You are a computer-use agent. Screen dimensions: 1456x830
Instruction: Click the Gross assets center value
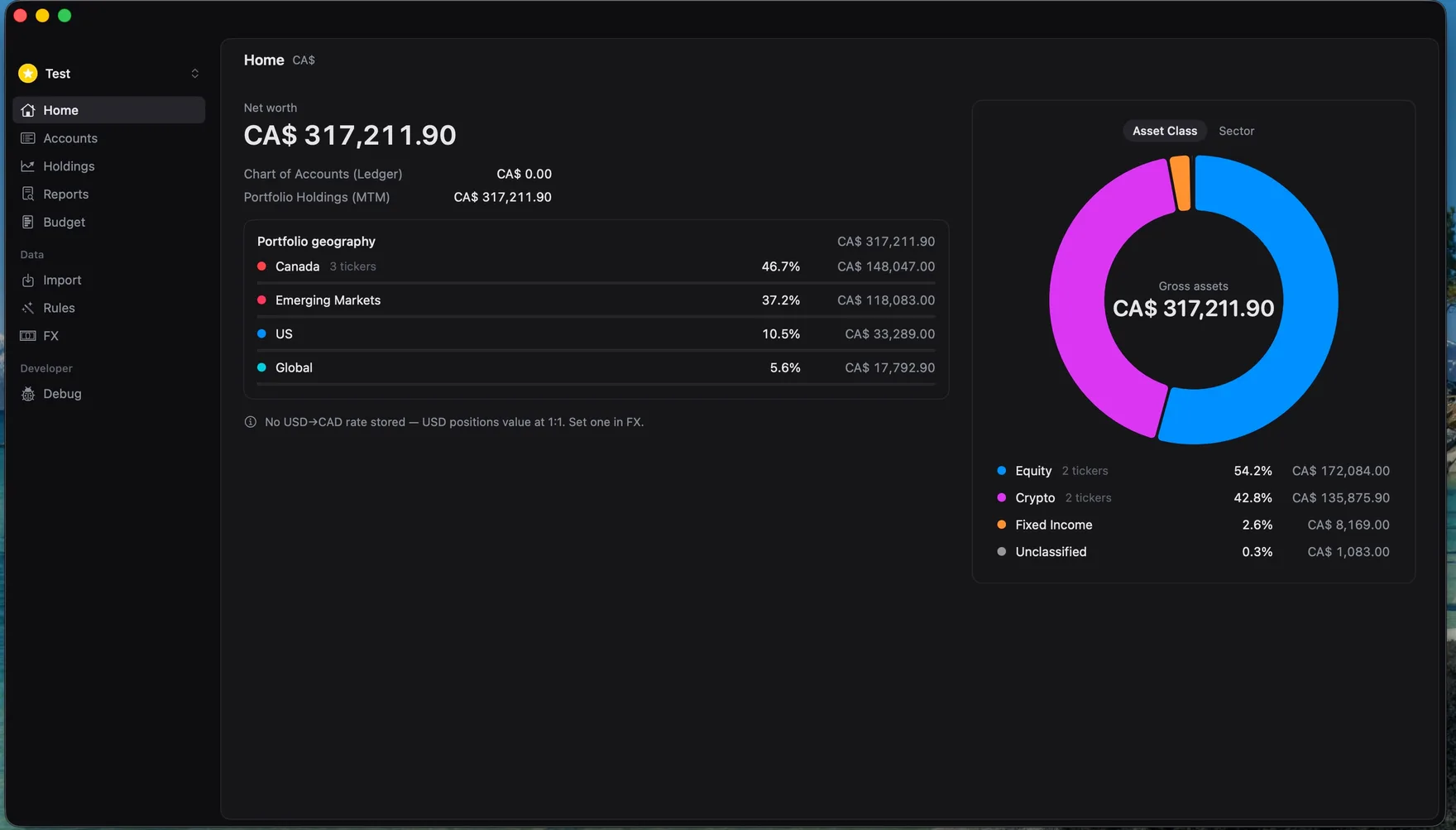point(1193,309)
